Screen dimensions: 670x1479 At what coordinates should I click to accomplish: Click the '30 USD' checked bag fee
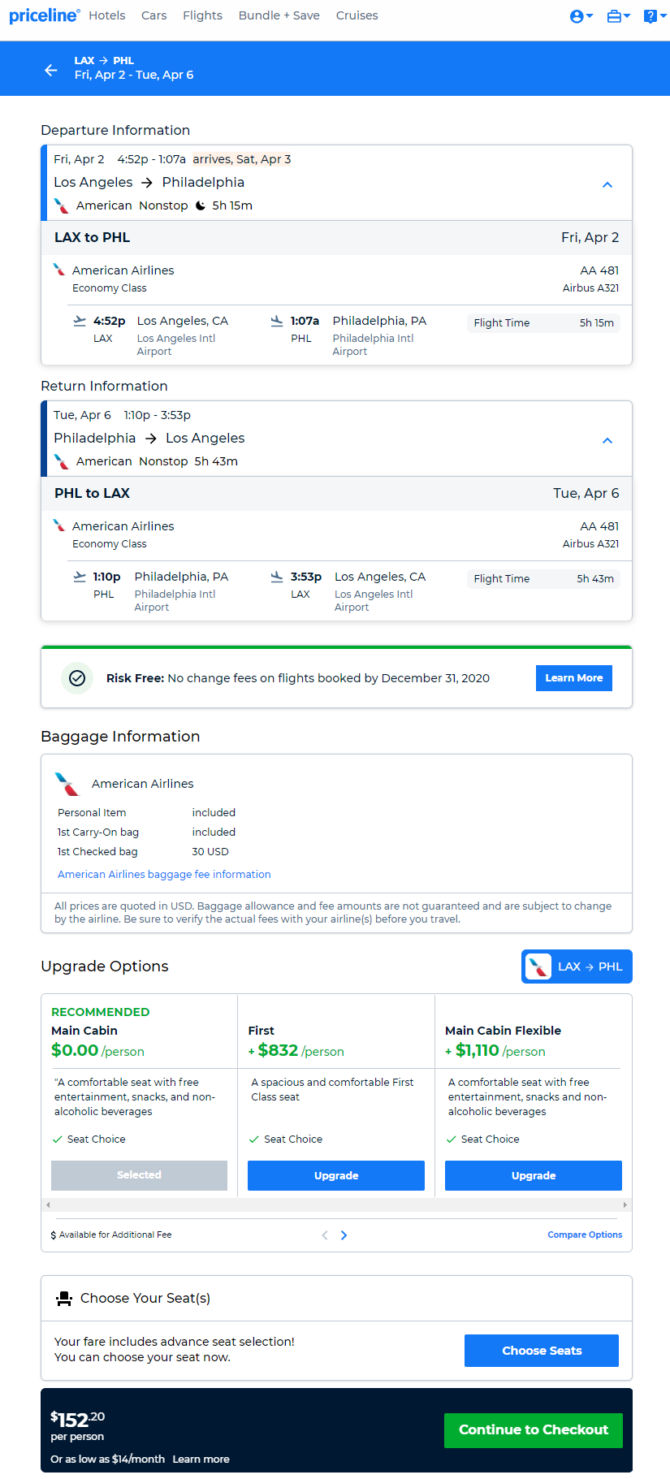coord(210,852)
